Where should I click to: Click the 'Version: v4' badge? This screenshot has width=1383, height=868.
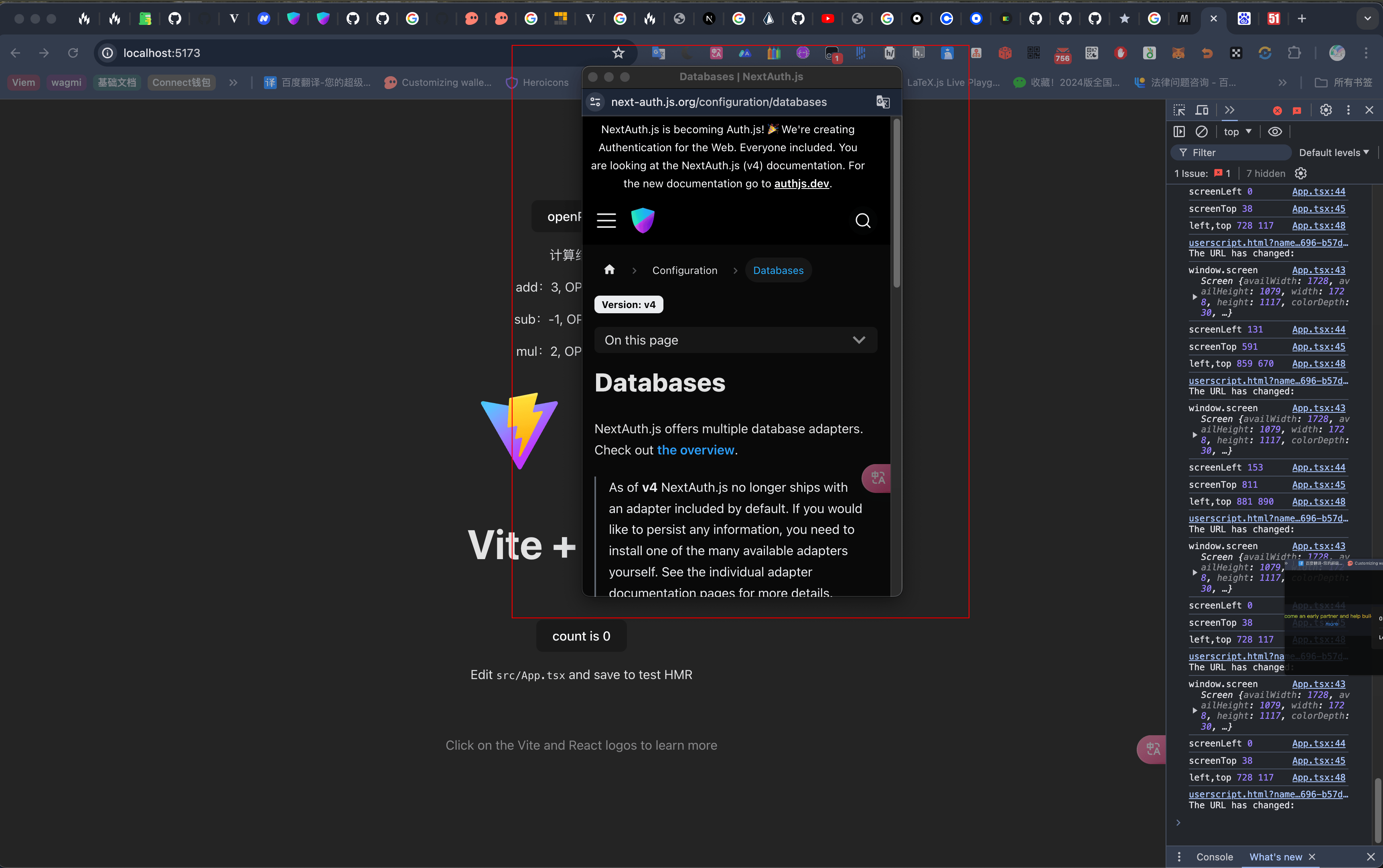629,304
